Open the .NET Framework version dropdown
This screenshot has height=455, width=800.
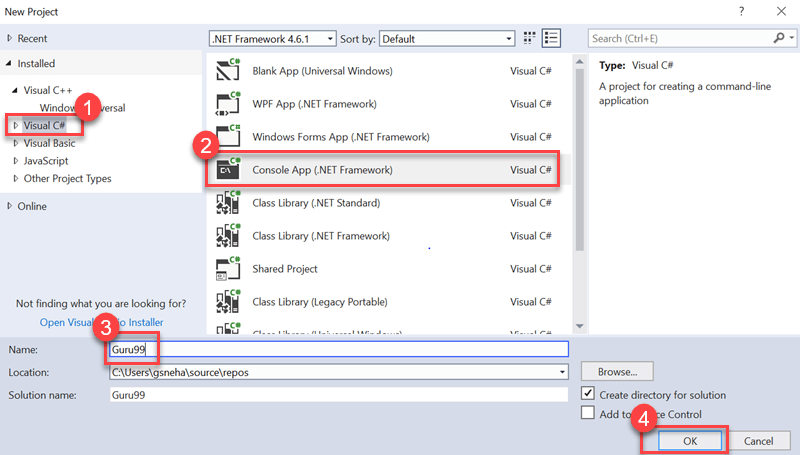coord(270,38)
